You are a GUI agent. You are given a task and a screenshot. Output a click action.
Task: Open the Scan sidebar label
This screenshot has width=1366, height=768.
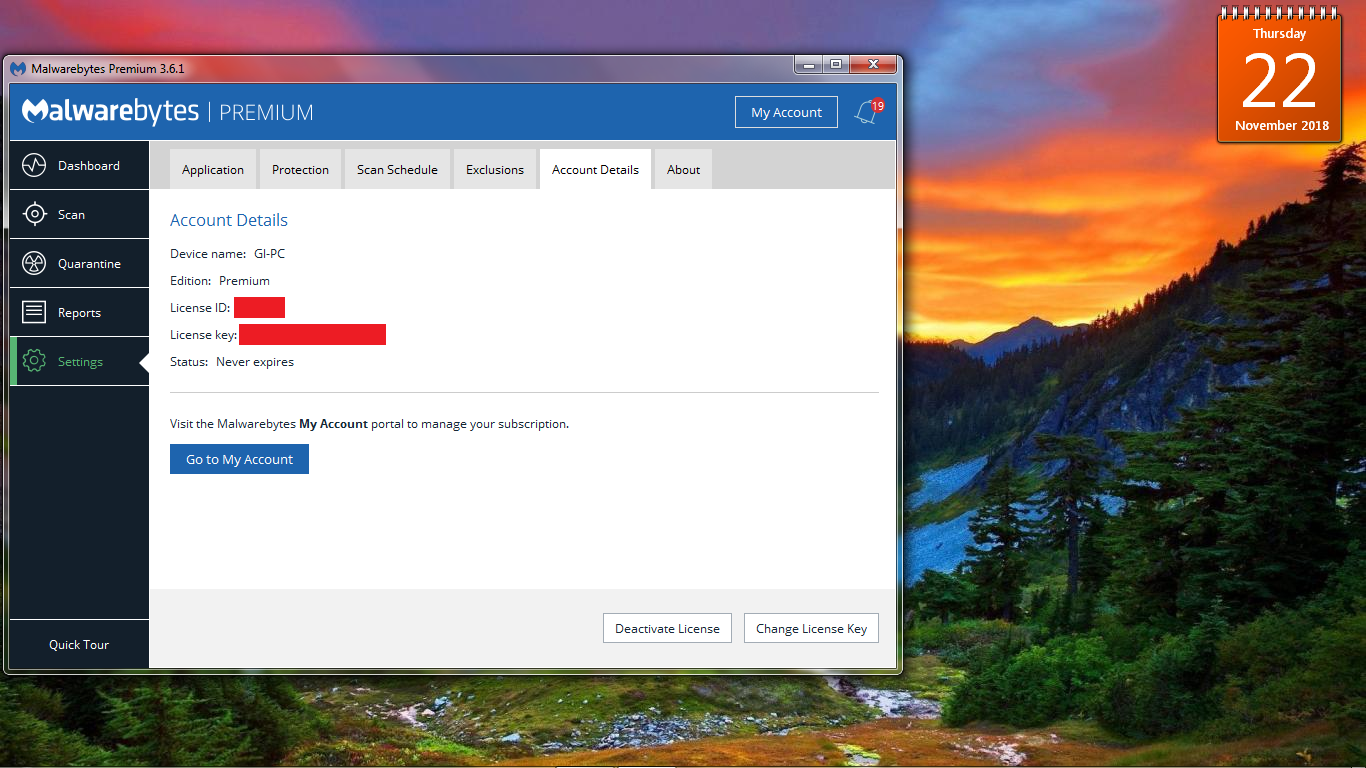pos(71,215)
